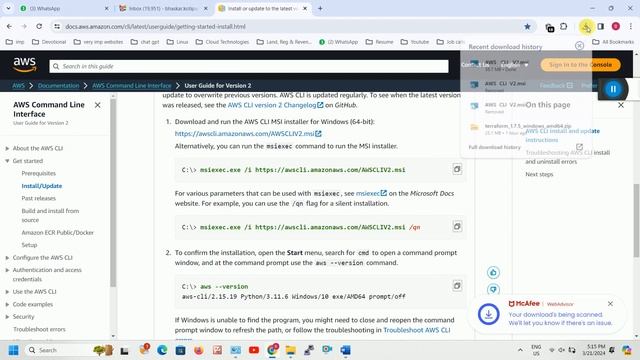Select Past releases in sidebar
This screenshot has height=360, width=640.
[38, 198]
